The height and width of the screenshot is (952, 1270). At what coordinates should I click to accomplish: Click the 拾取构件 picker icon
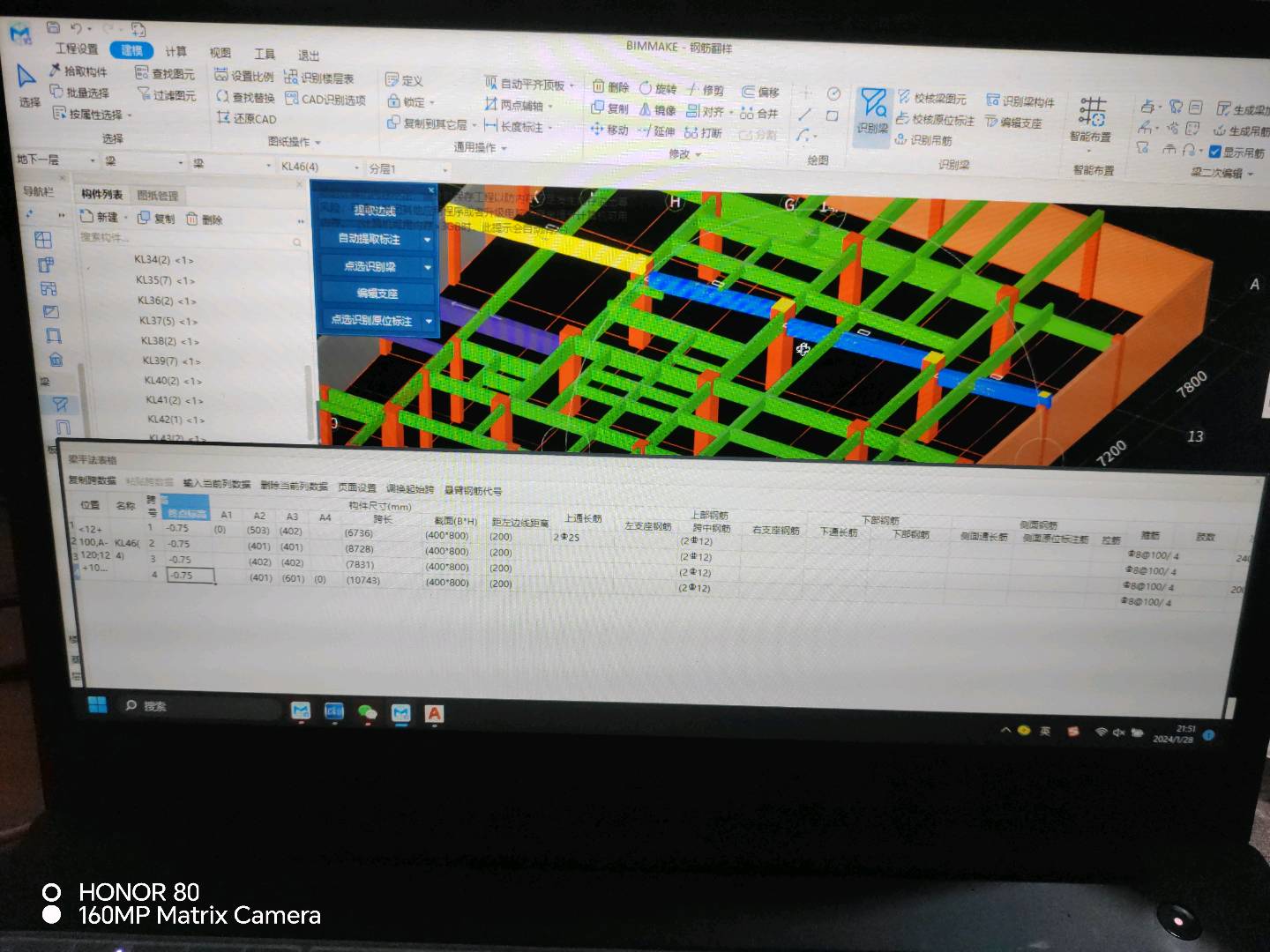tap(54, 70)
